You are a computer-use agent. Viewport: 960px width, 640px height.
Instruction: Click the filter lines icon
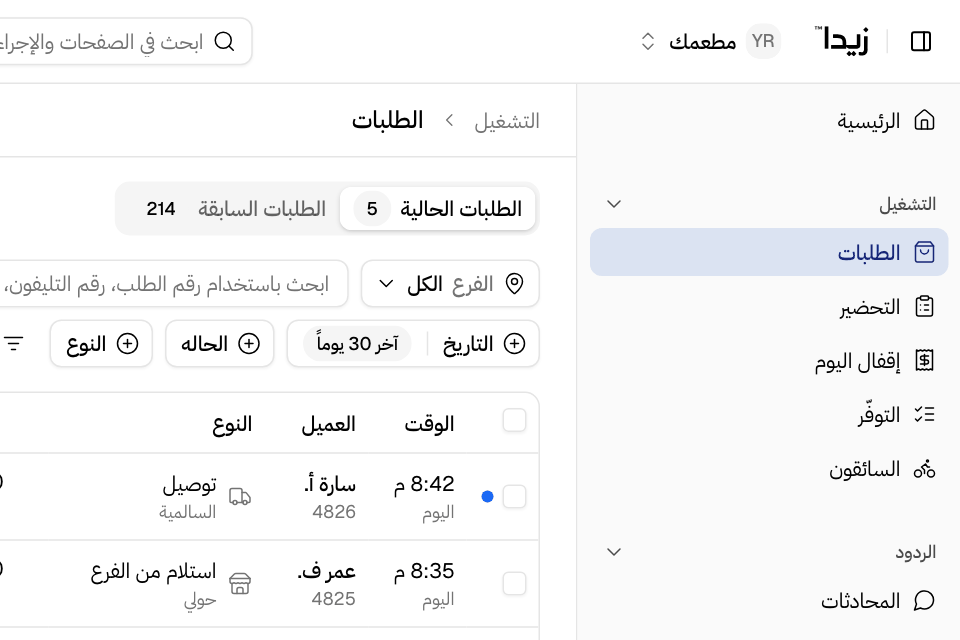click(13, 344)
